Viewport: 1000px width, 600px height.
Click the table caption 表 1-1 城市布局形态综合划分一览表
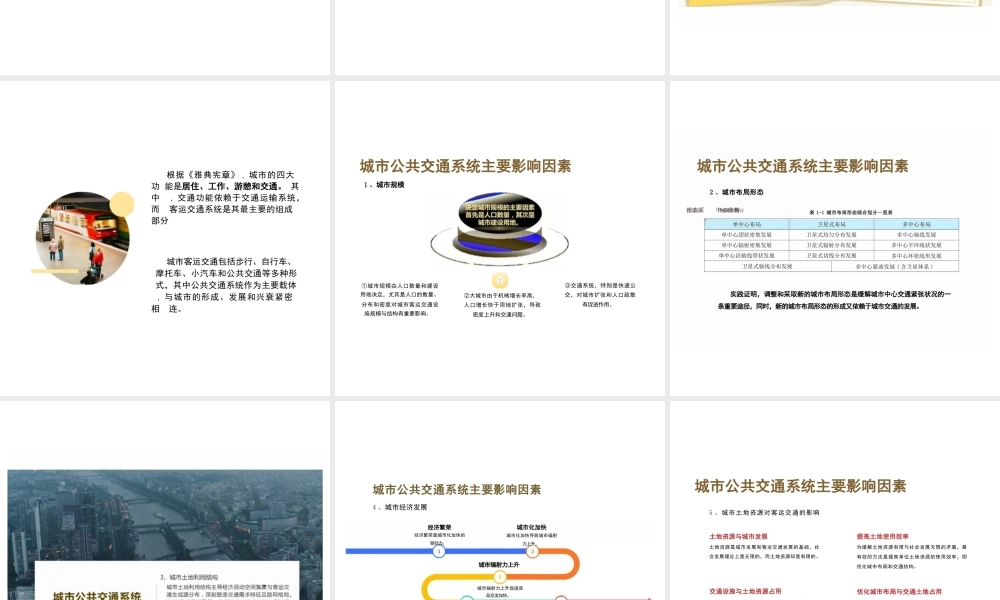(x=851, y=212)
